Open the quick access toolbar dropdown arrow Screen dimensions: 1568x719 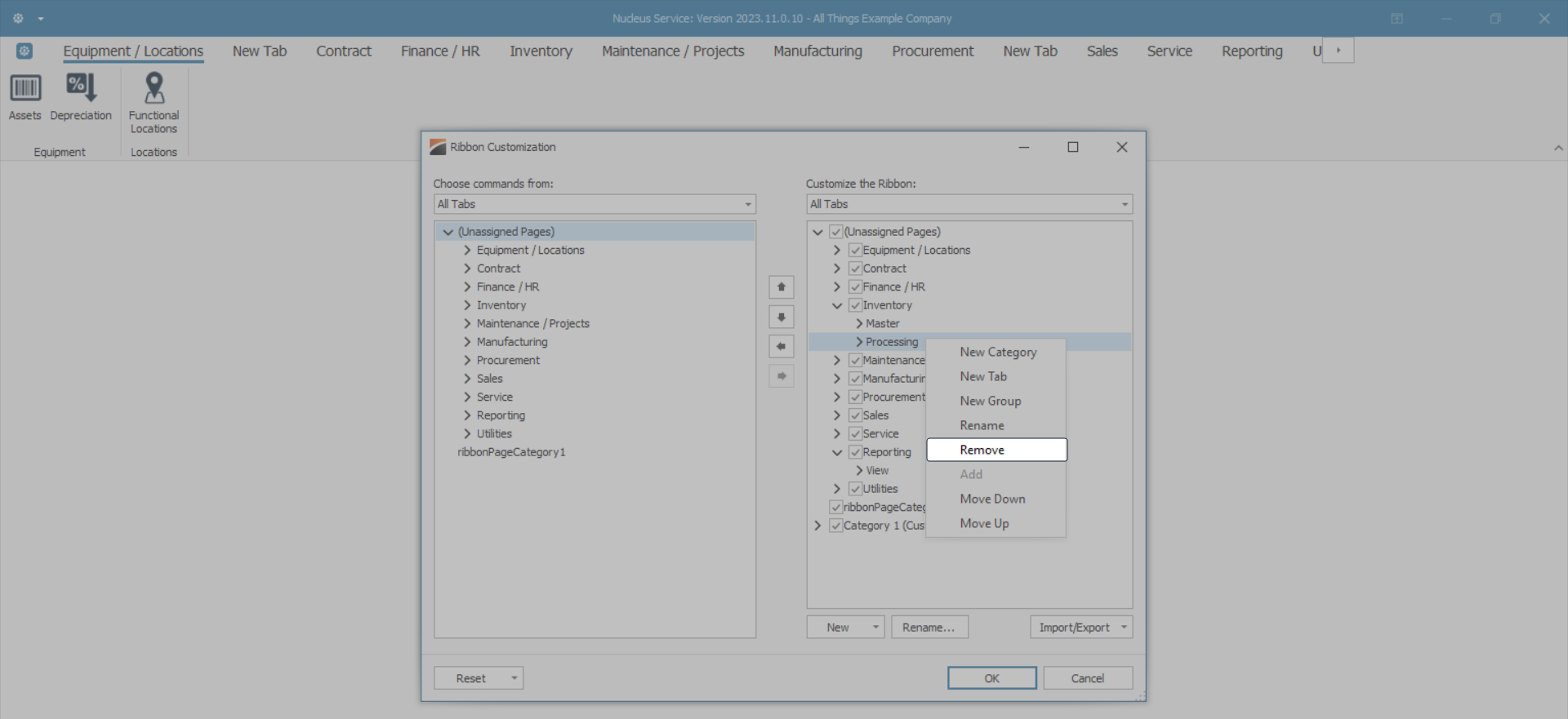41,18
